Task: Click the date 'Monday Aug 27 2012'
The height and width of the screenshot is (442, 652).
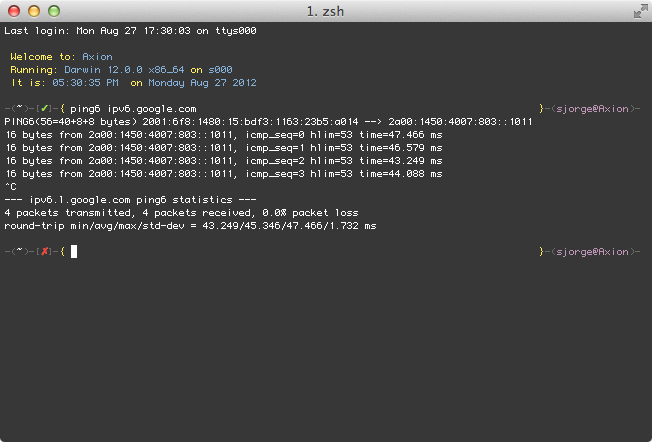Action: click(x=202, y=83)
